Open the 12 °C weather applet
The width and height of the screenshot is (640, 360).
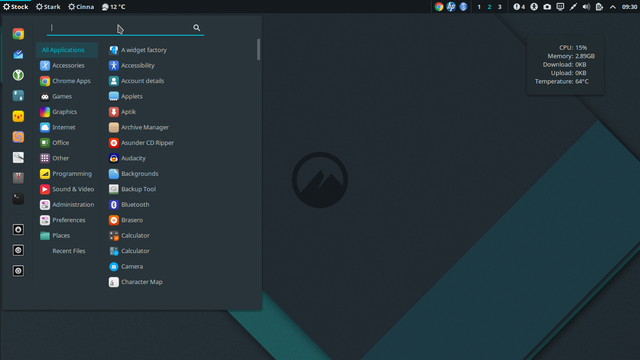click(x=113, y=7)
